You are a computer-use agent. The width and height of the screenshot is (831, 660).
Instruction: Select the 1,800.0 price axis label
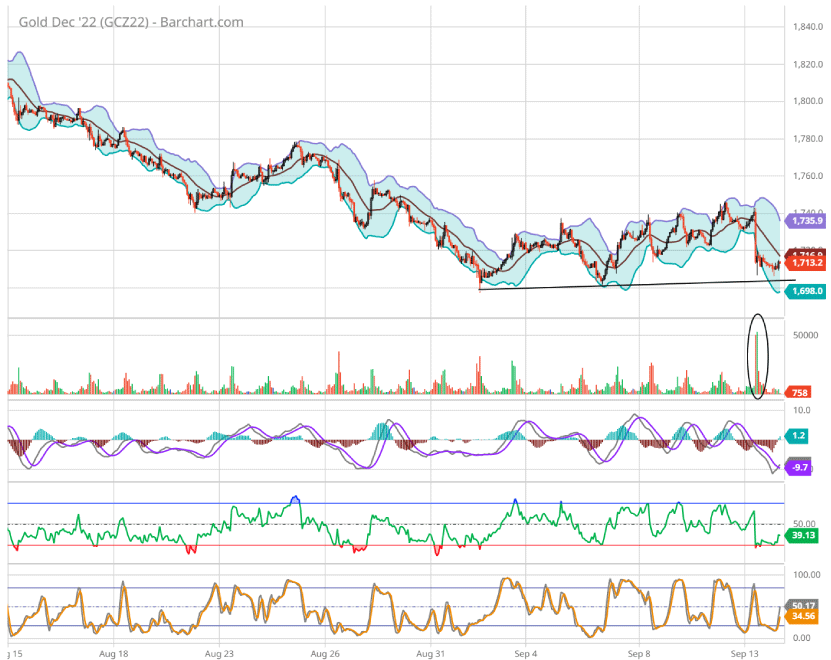tap(806, 101)
